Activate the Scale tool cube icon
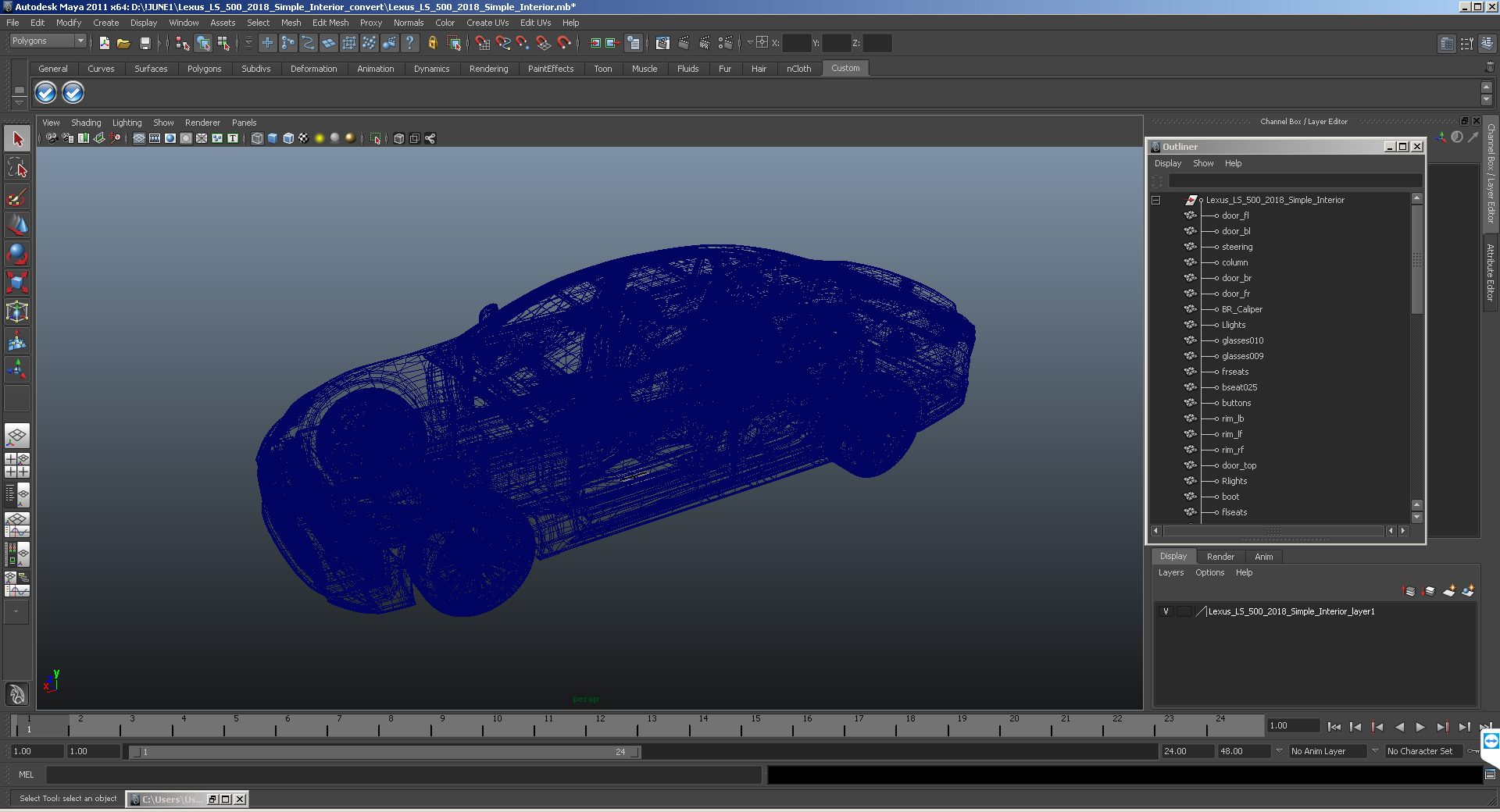This screenshot has height=812, width=1500. (x=17, y=283)
